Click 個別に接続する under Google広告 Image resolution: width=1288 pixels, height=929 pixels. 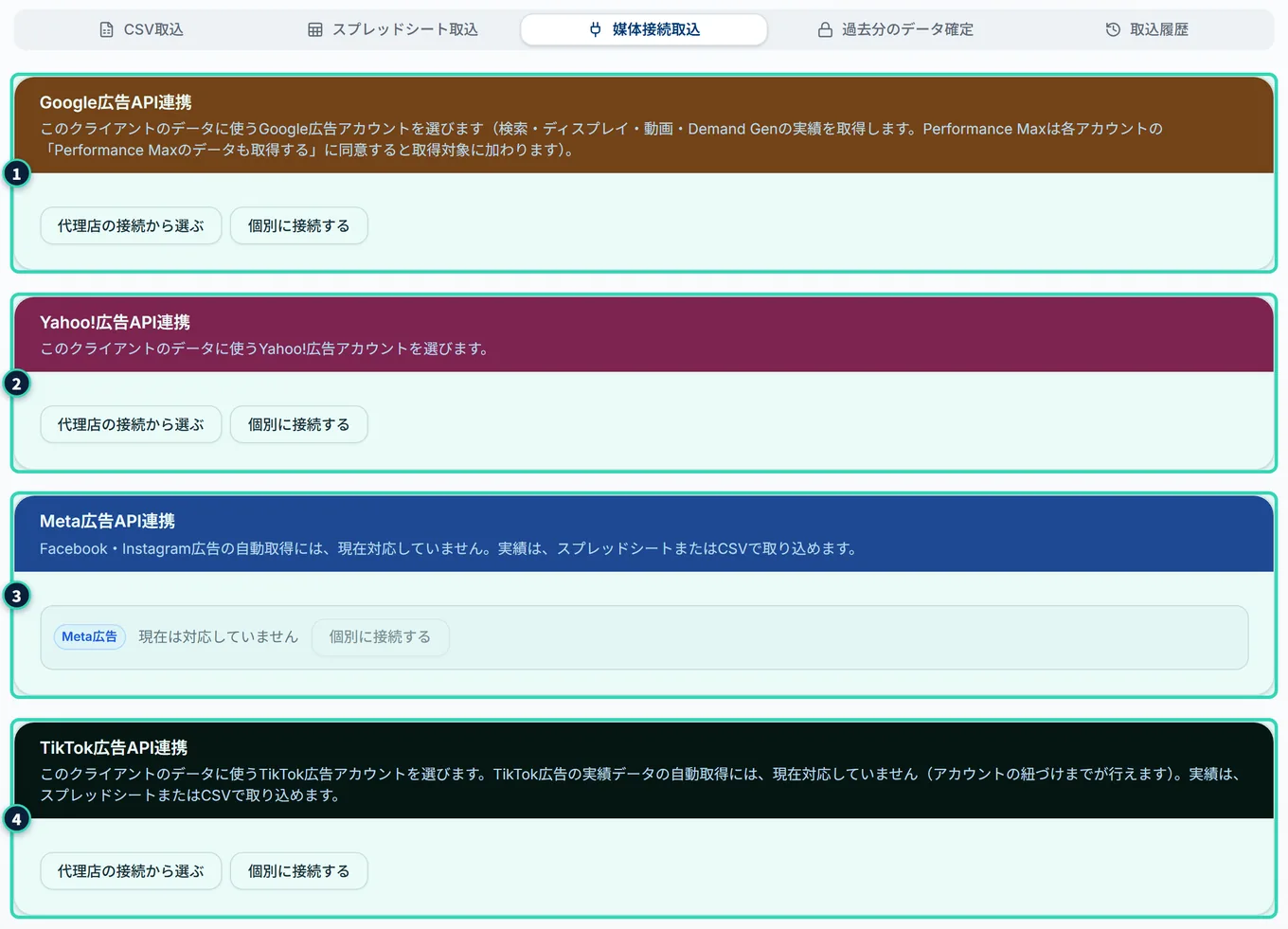click(299, 225)
